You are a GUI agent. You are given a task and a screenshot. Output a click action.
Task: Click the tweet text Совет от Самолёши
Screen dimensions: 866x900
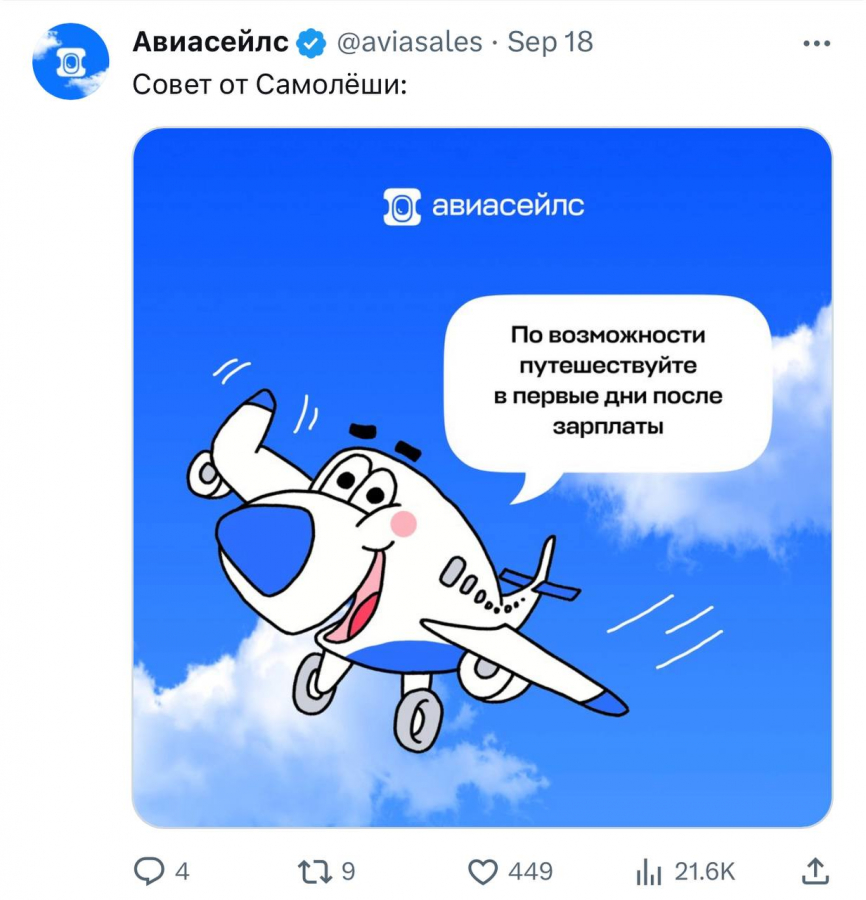(270, 85)
